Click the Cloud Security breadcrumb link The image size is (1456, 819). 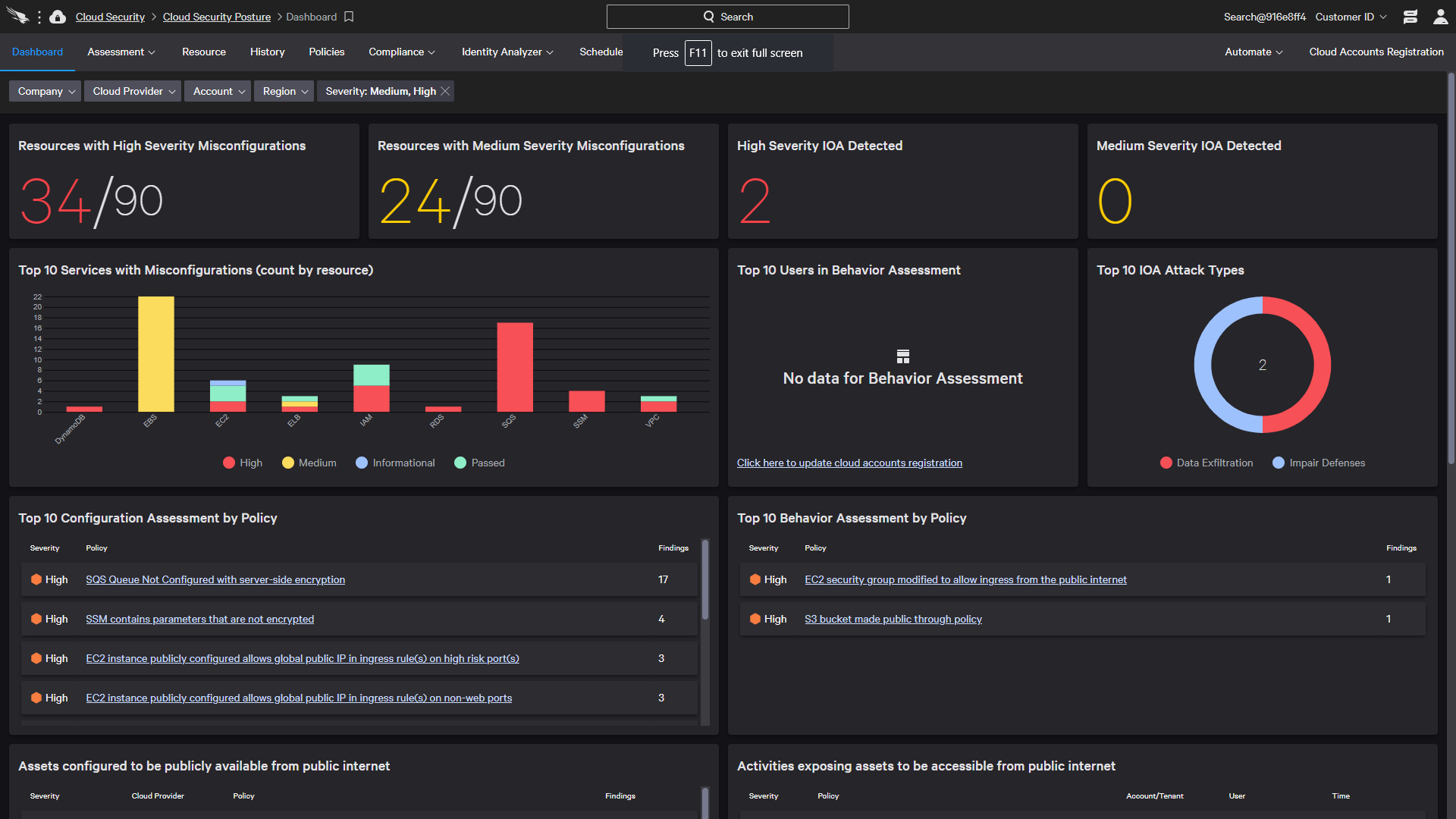(110, 17)
